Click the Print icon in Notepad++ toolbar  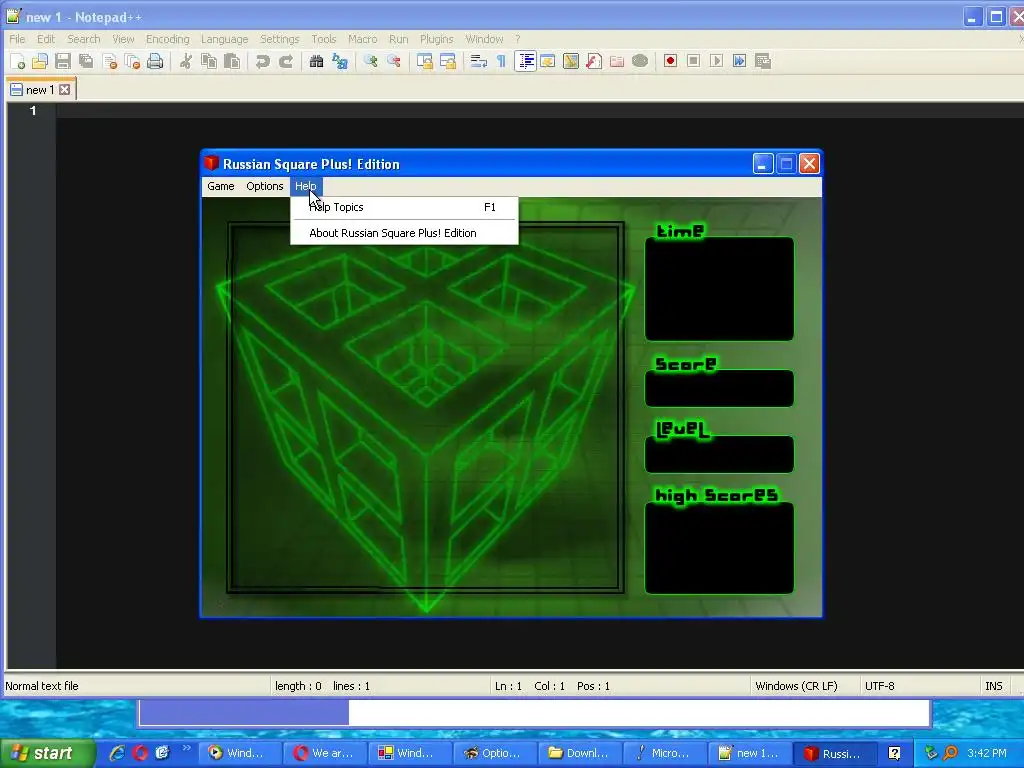[x=155, y=61]
